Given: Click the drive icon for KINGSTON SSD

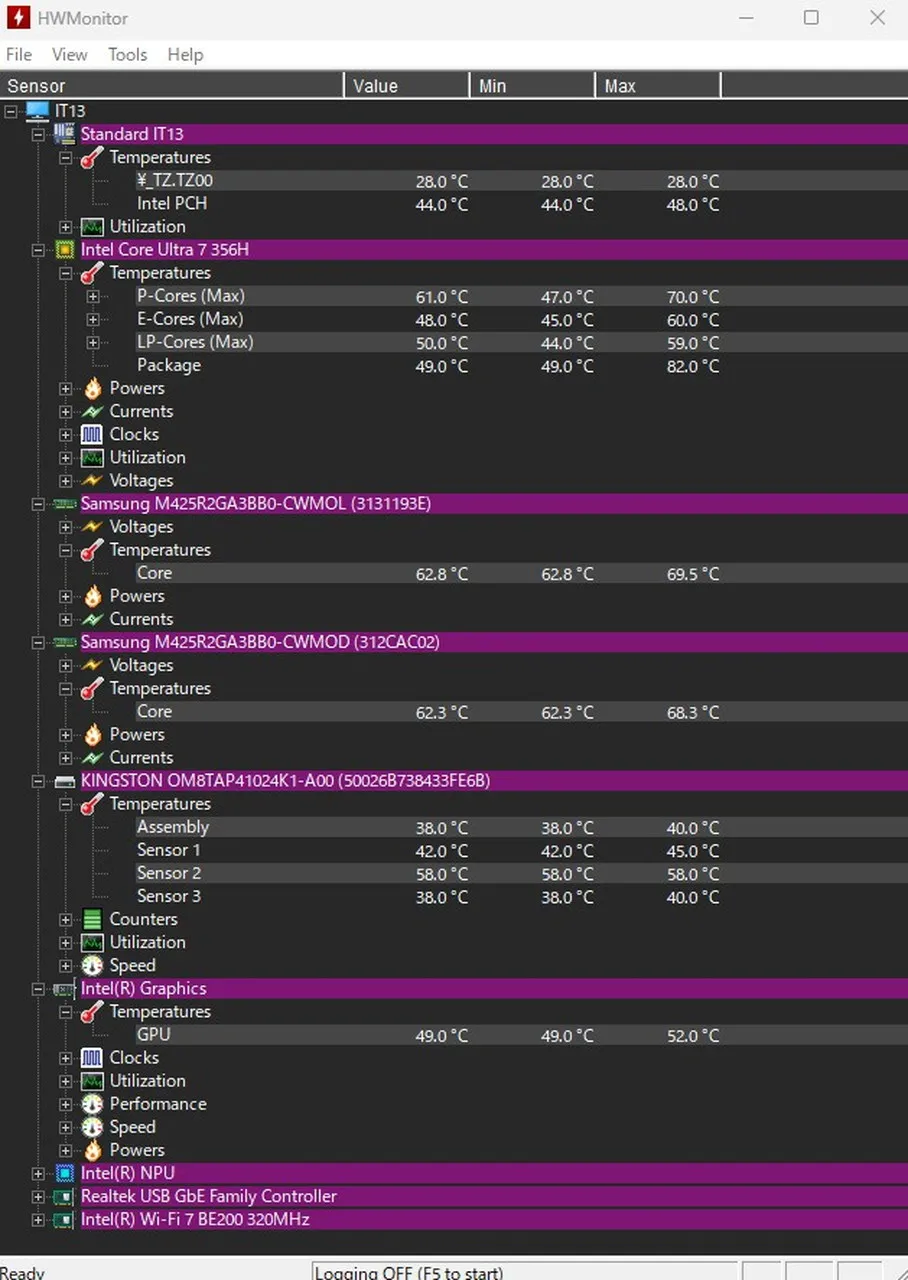Looking at the screenshot, I should click(x=64, y=781).
